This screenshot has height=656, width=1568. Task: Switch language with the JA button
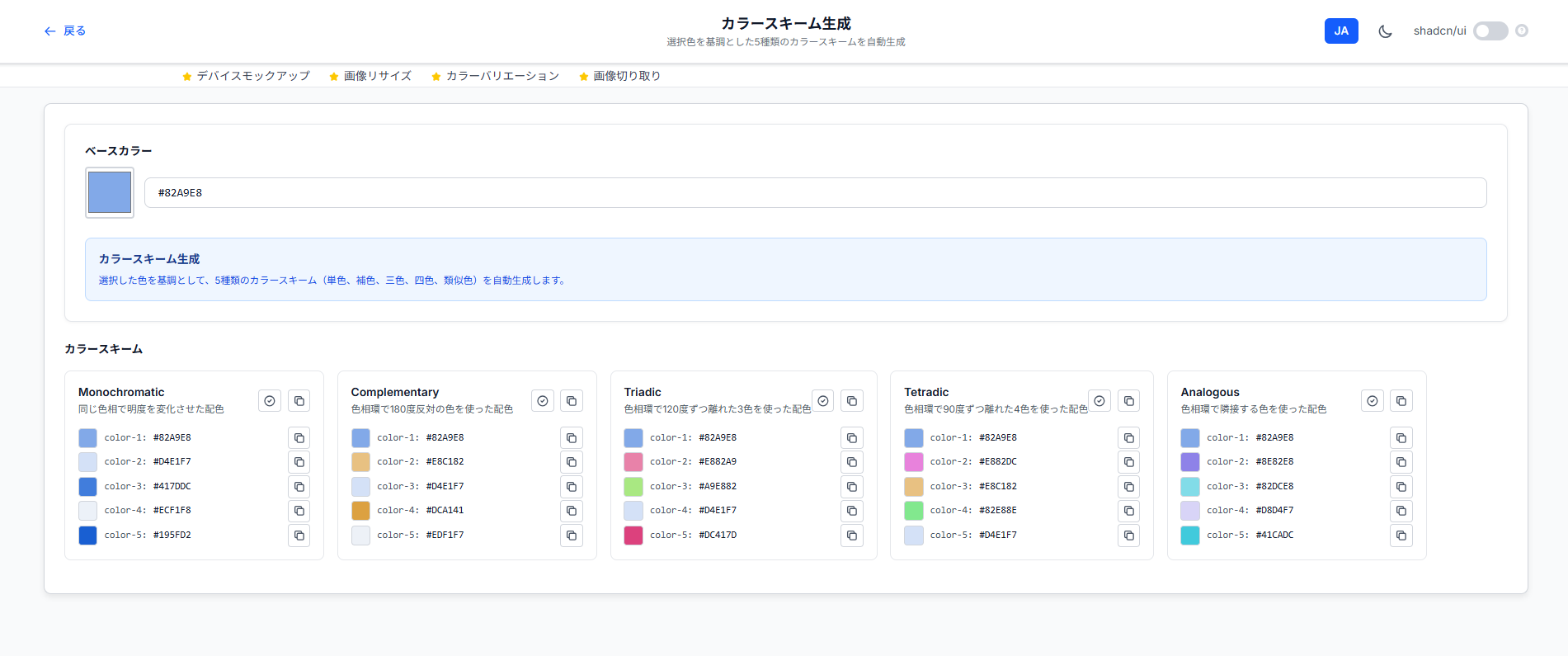coord(1341,31)
